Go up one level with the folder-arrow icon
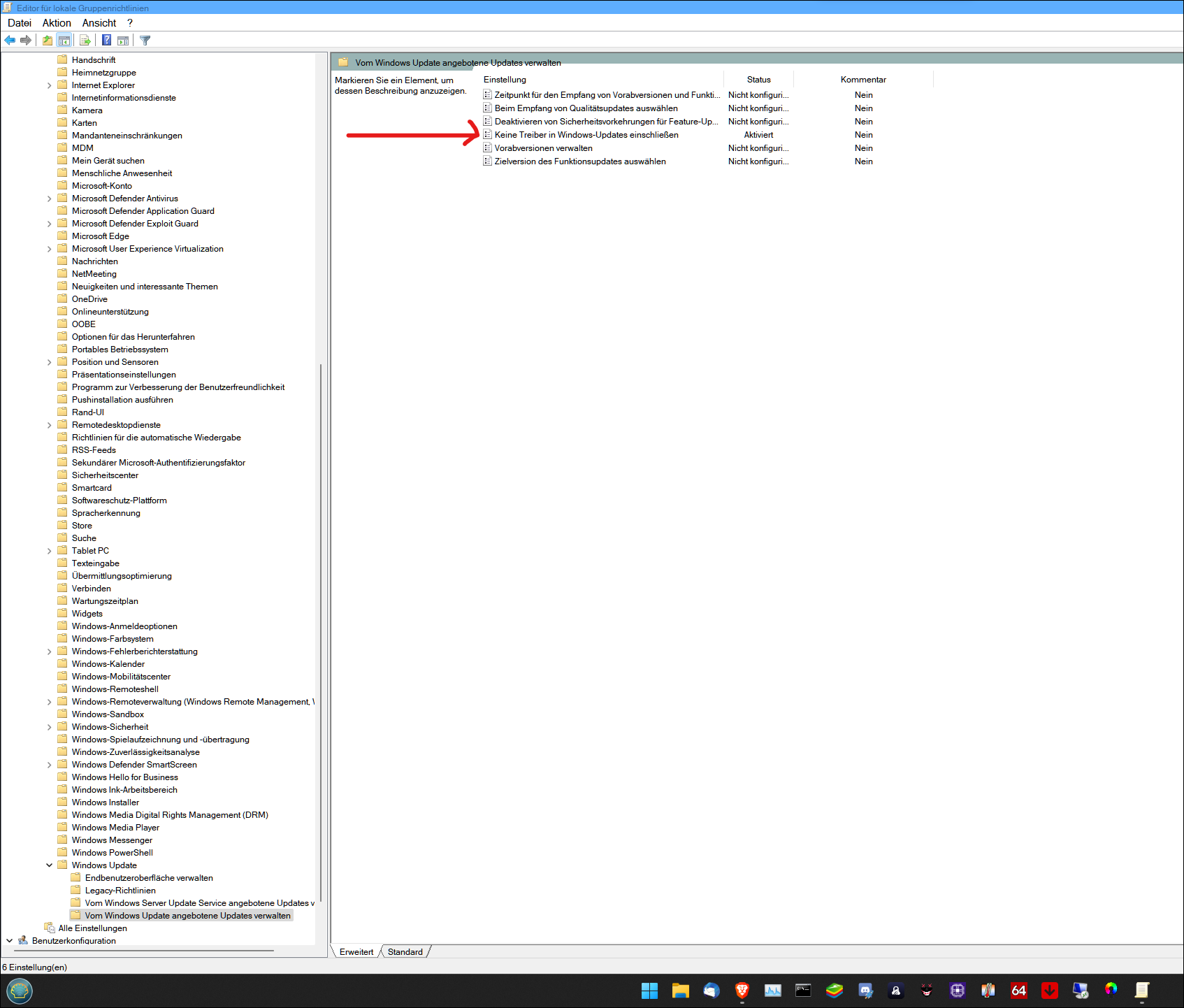 48,41
